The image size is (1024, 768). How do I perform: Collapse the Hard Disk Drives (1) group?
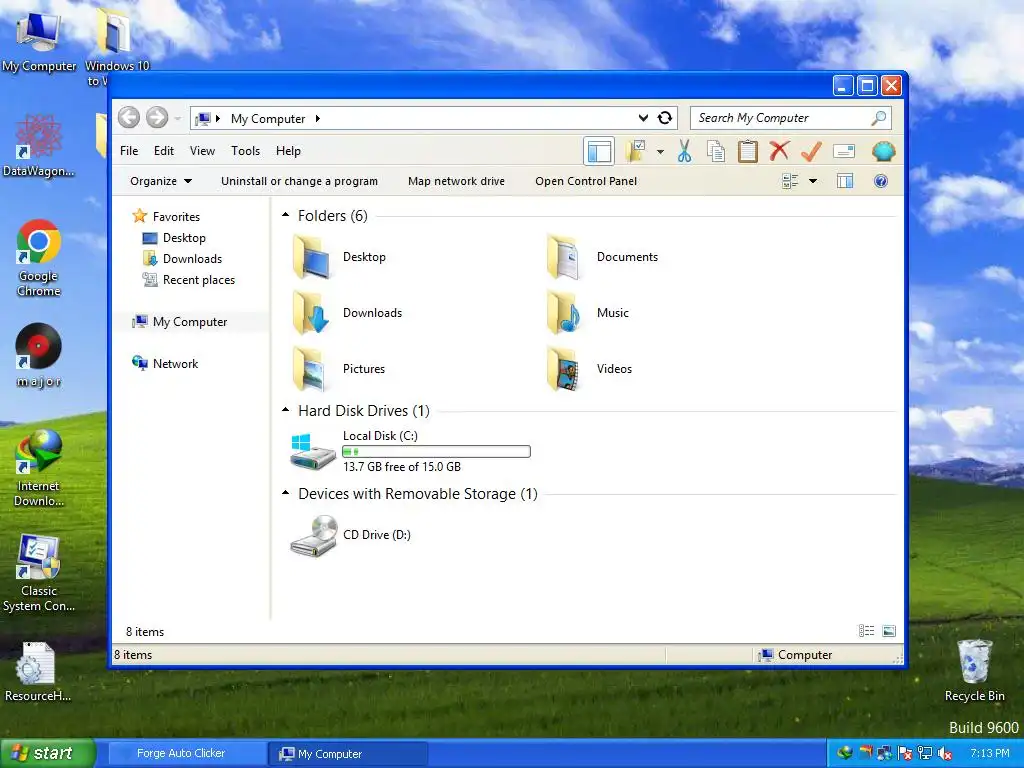click(x=285, y=410)
